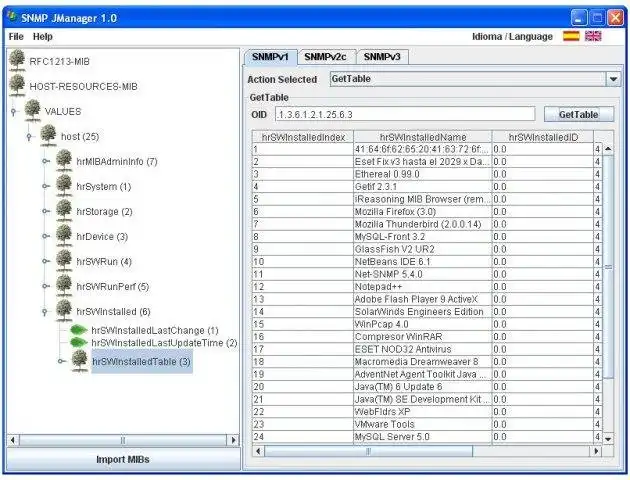Click the table horizontal scrollbar right arrow
The image size is (630, 480).
click(596, 451)
